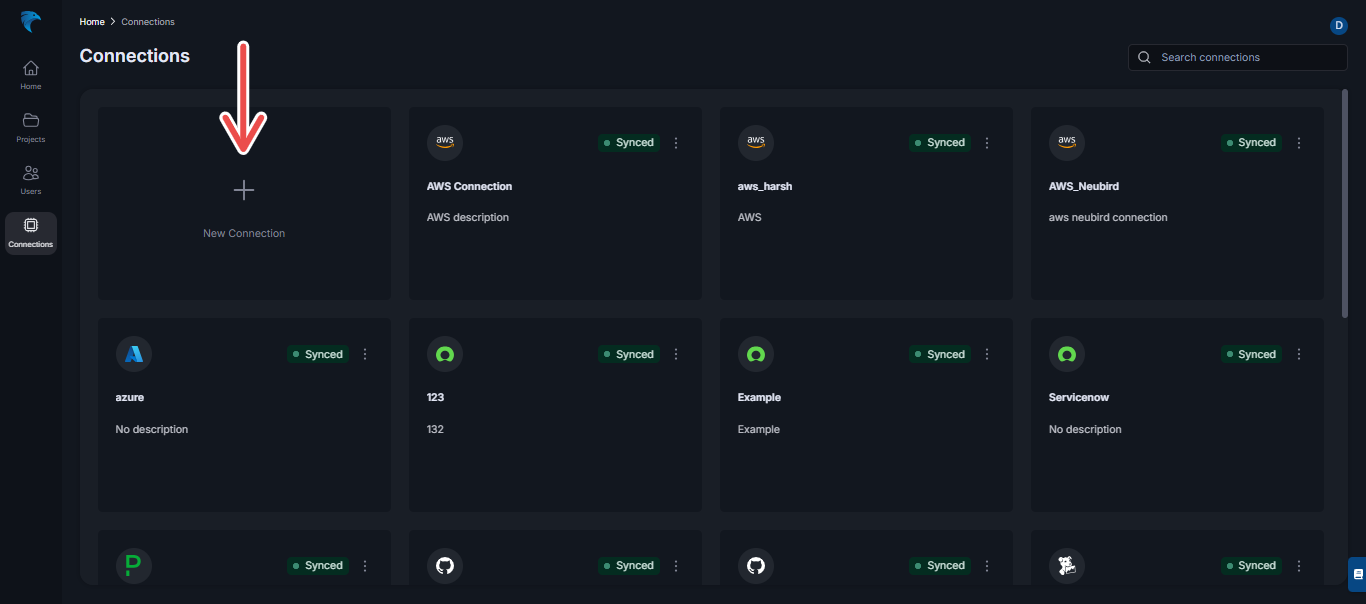Click the app eagle logo at top left
This screenshot has width=1366, height=604.
click(x=30, y=21)
